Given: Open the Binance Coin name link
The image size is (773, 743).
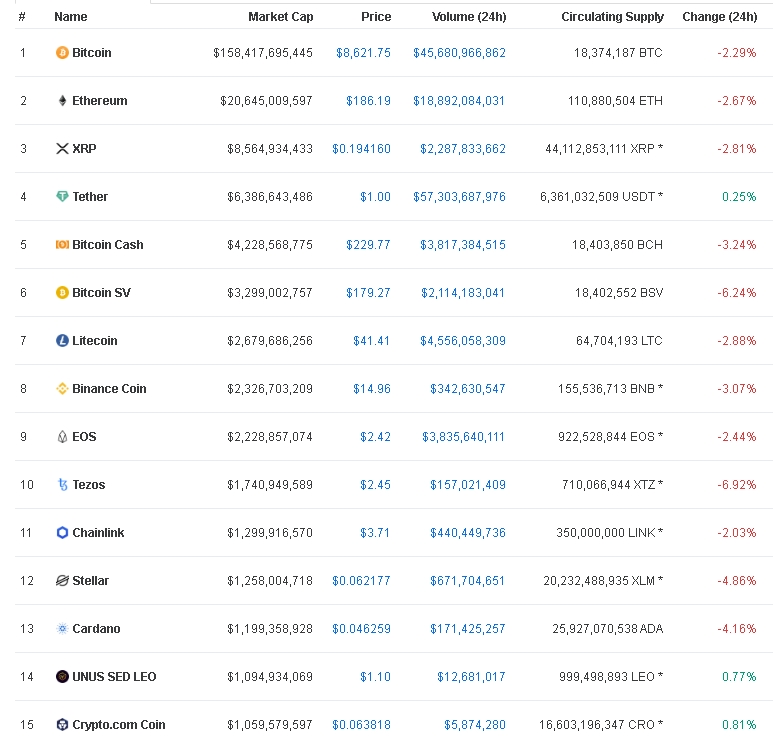Looking at the screenshot, I should pos(109,389).
